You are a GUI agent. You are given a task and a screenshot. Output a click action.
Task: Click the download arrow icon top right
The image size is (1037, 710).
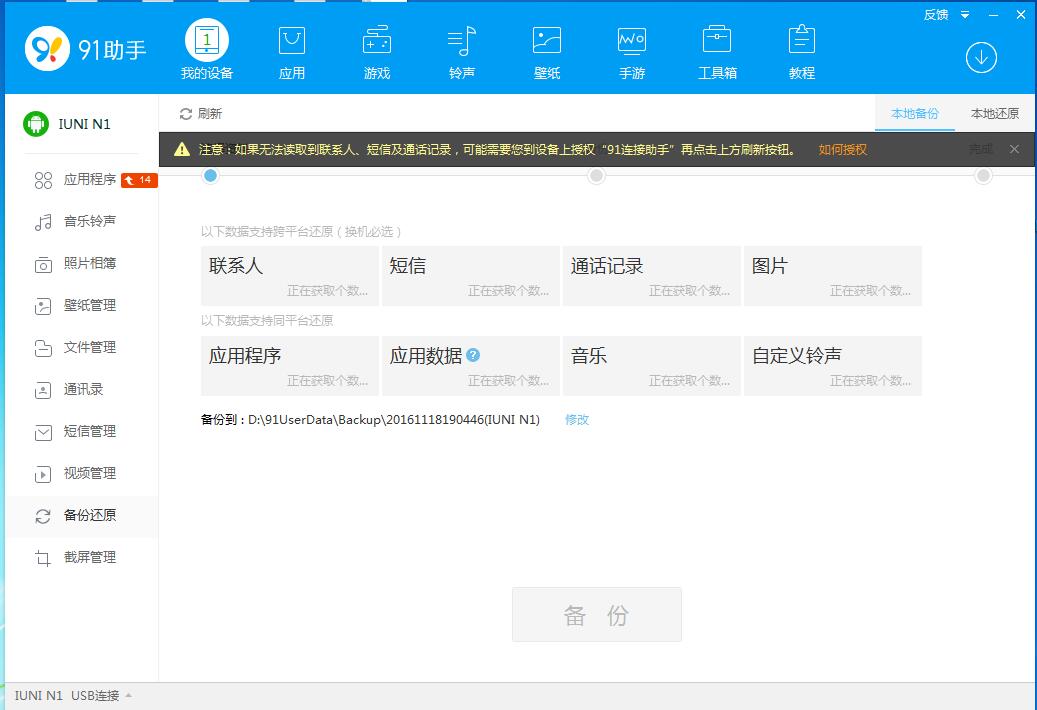980,58
